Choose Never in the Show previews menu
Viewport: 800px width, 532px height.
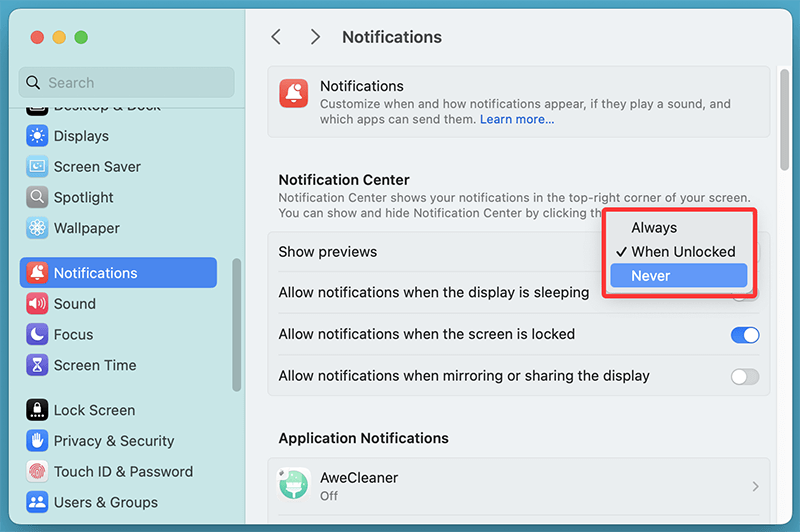(x=679, y=275)
